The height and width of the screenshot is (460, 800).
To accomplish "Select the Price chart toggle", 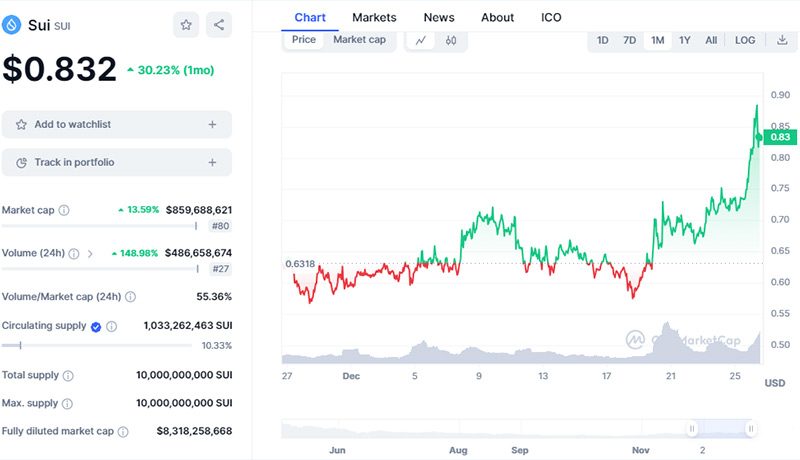I will point(304,40).
